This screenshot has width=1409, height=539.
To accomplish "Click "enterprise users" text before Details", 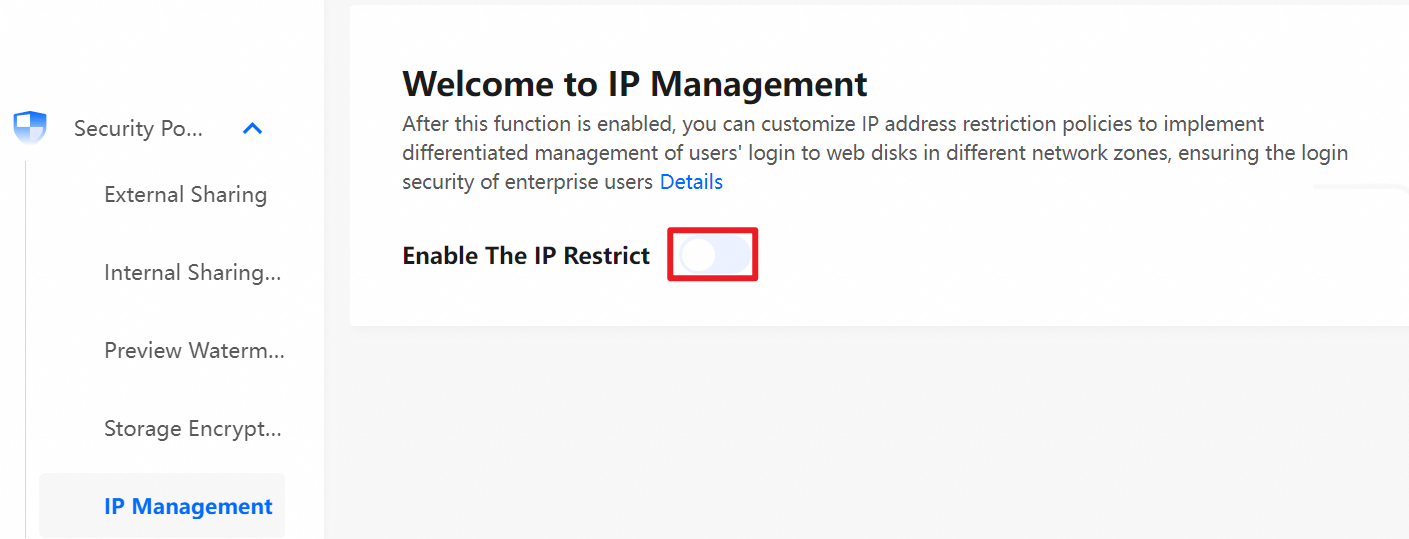I will pyautogui.click(x=578, y=182).
